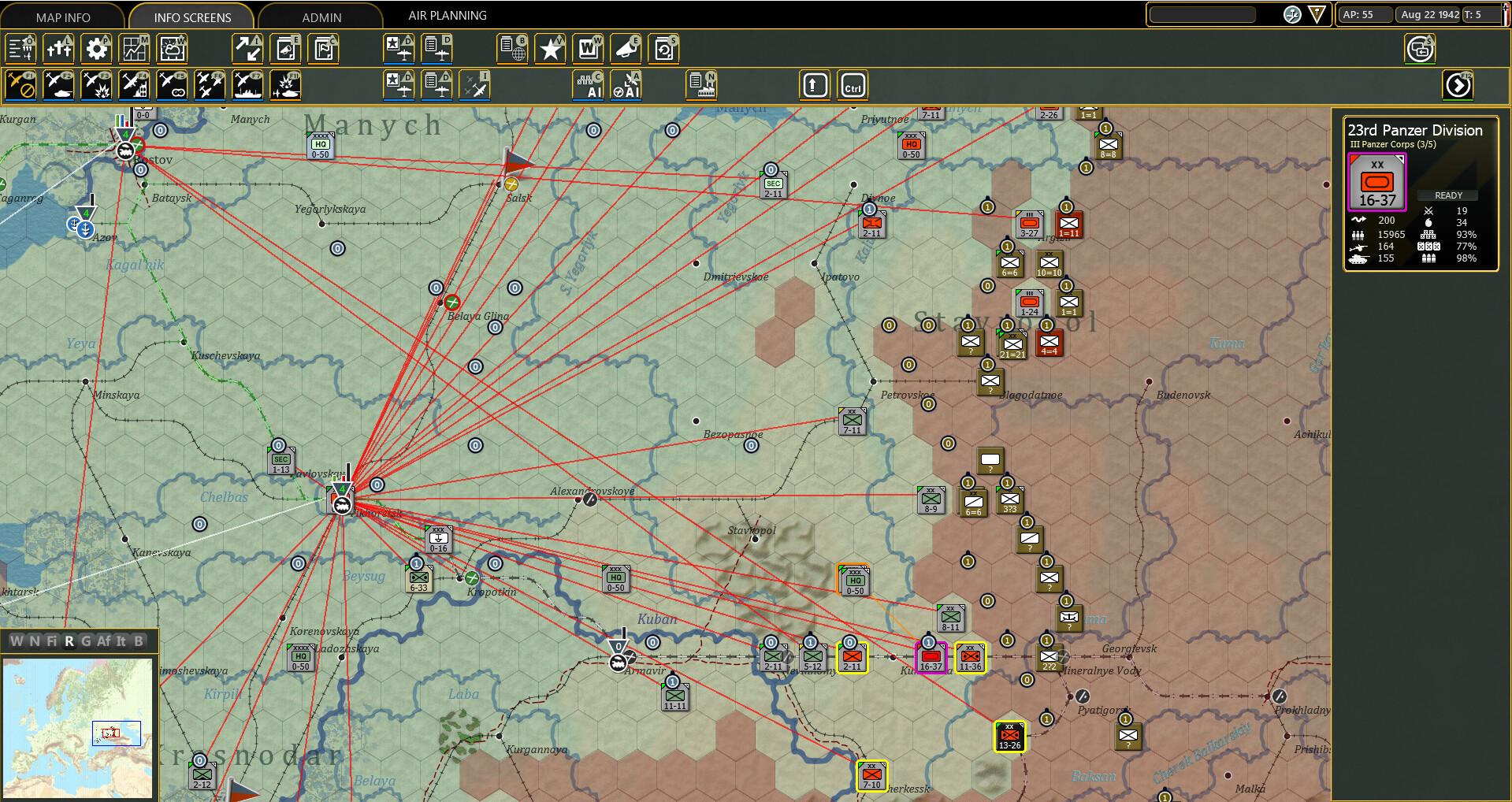Open the Save game icon
The image size is (1512, 802).
663,48
